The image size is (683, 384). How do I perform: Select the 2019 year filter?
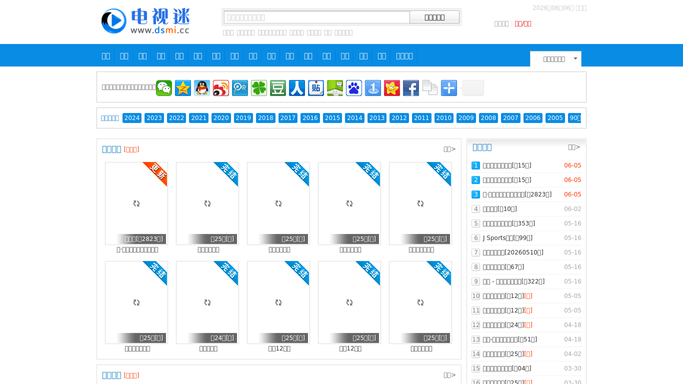coord(243,118)
